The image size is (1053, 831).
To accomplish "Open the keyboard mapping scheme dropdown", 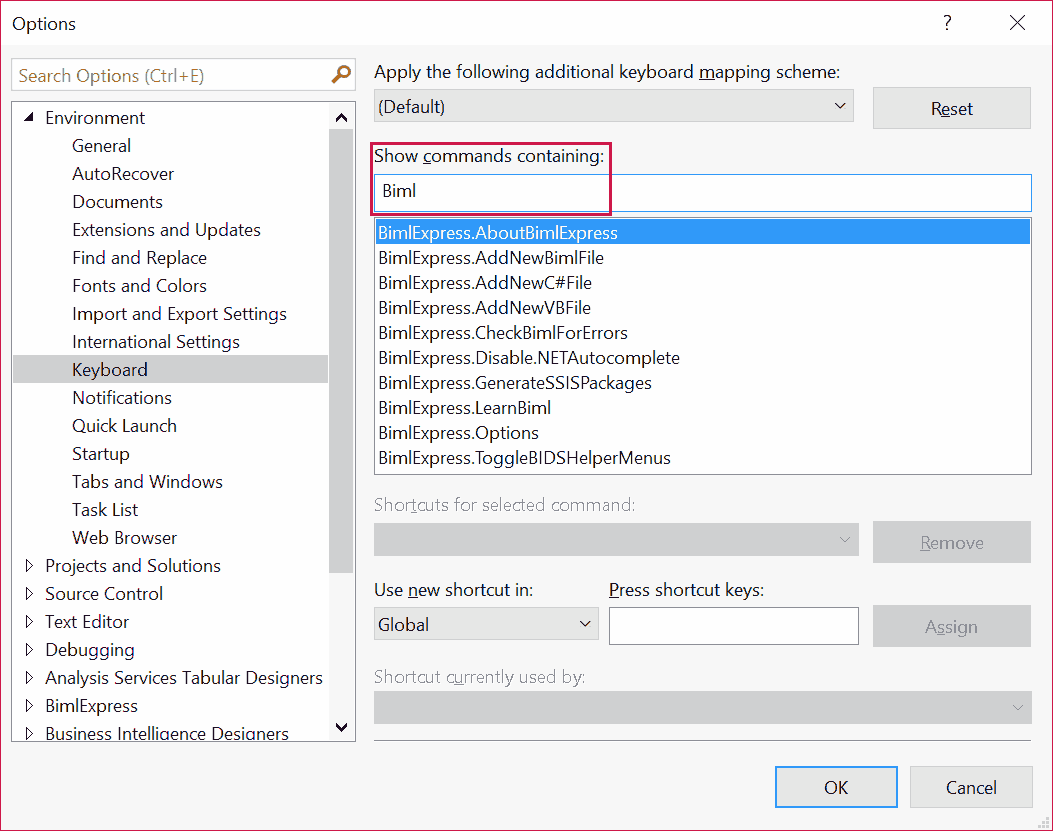I will point(613,106).
